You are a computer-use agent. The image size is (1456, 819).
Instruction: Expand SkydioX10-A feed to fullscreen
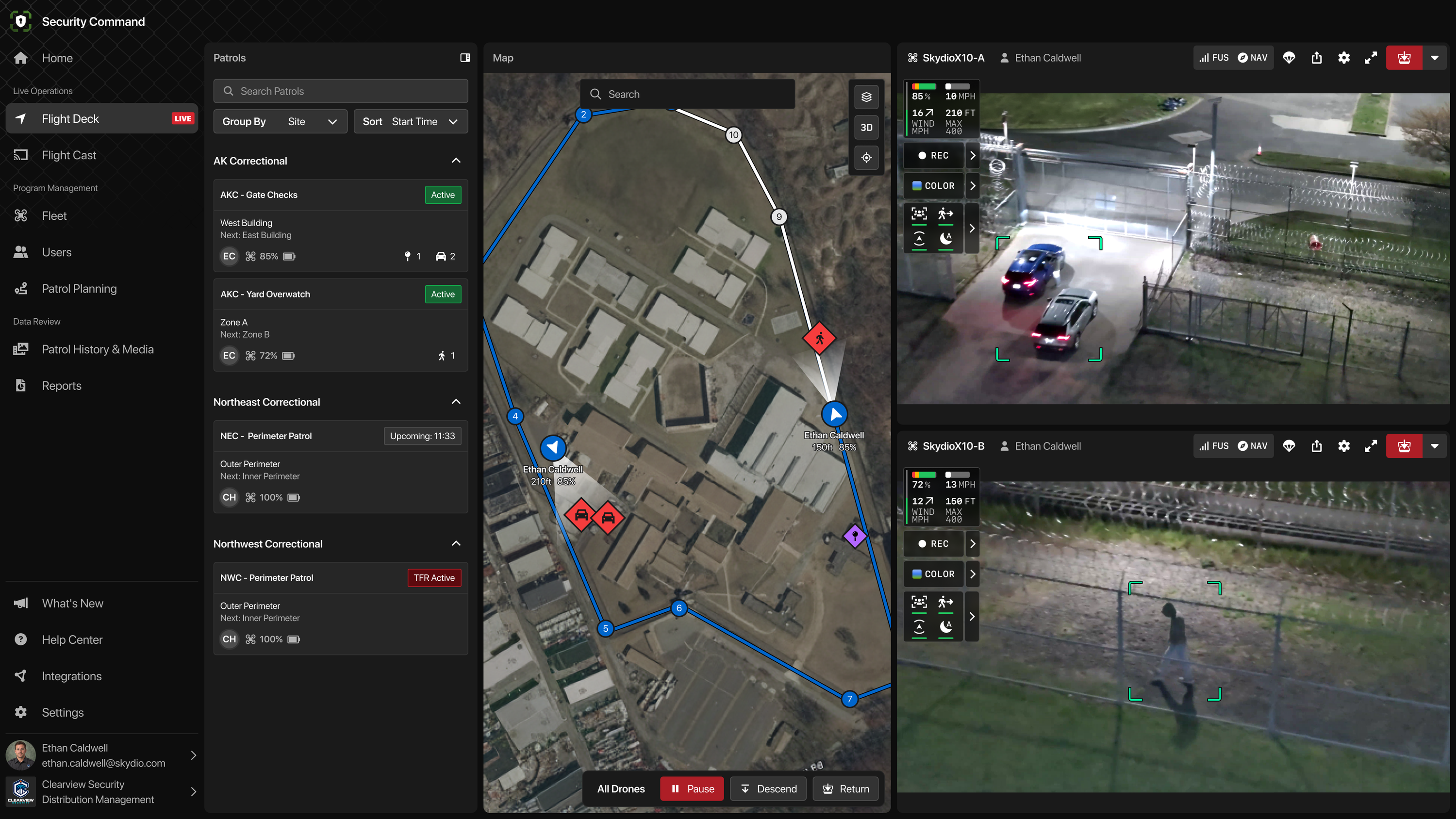(1371, 58)
